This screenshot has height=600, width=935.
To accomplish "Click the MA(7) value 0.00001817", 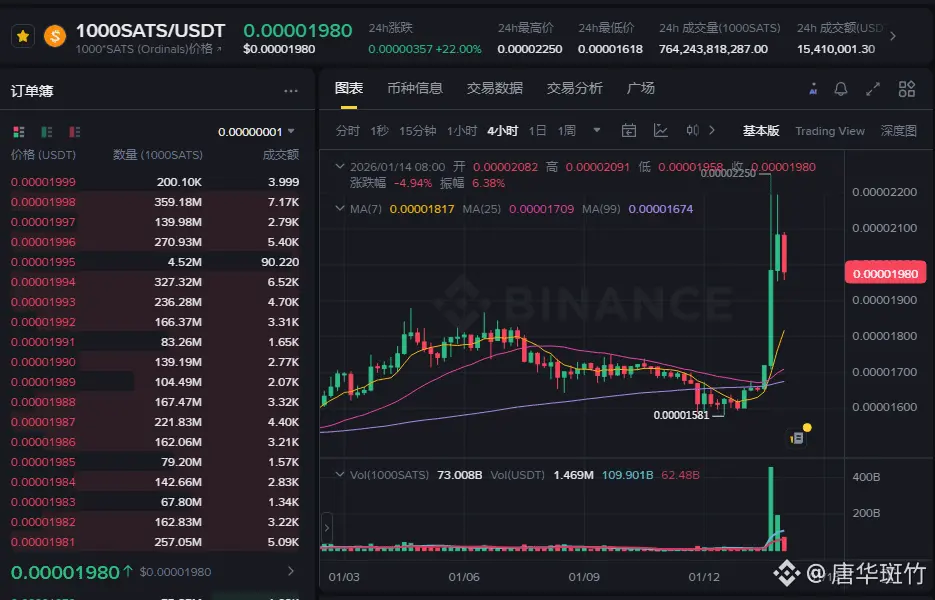I will pyautogui.click(x=422, y=209).
